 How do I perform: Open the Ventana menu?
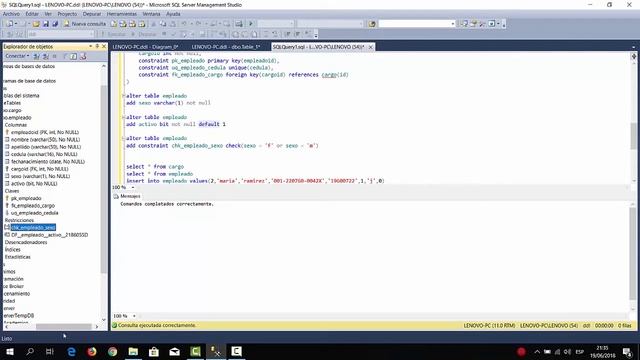[151, 14]
